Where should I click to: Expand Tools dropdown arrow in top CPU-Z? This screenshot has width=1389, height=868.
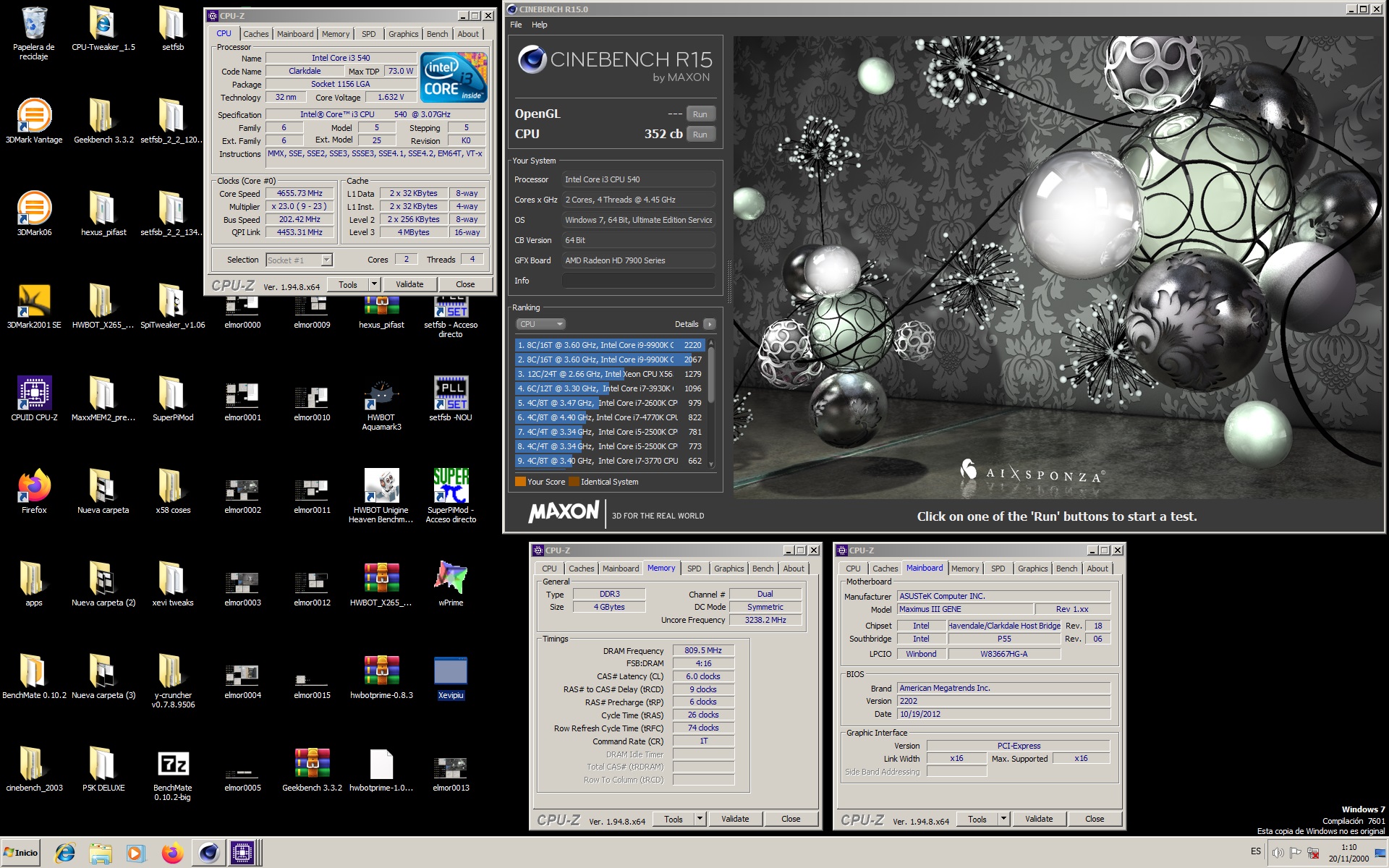click(x=374, y=284)
